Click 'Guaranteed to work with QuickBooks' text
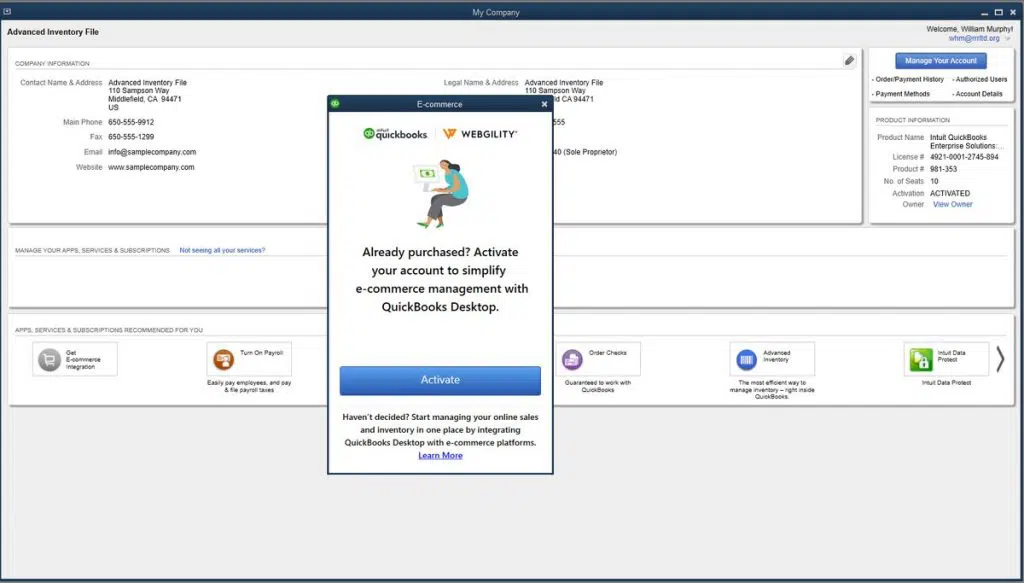 tap(598, 386)
